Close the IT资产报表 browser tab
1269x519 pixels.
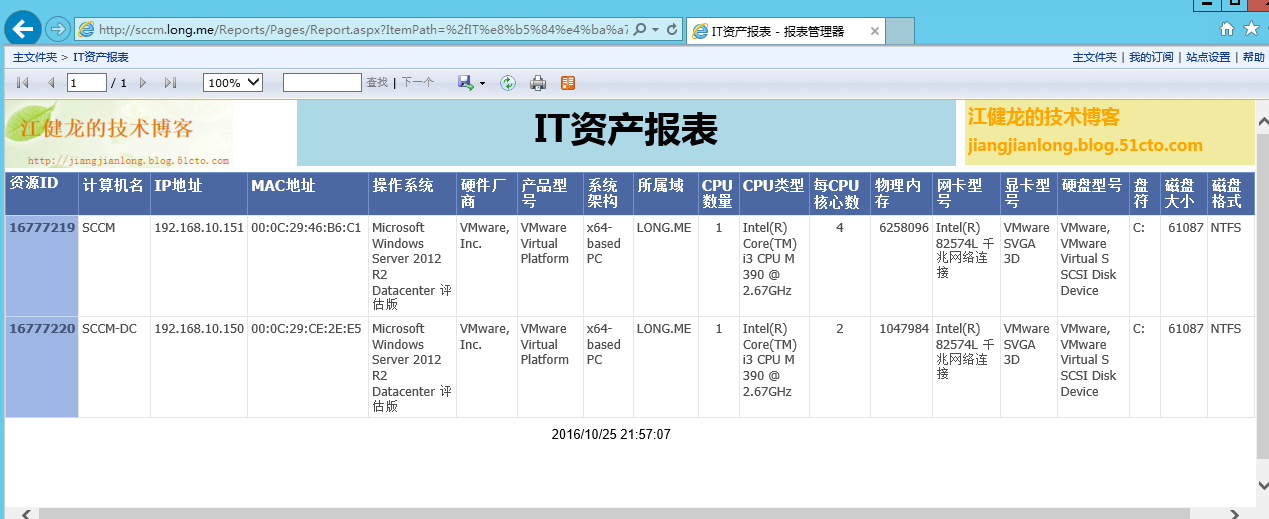coord(875,31)
